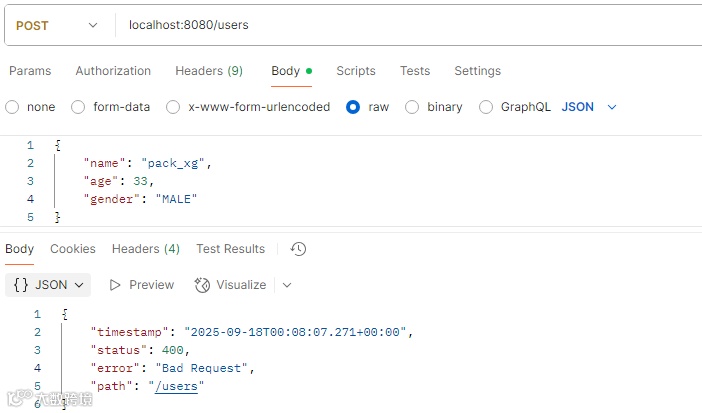702x413 pixels.
Task: Select the GraphQL body radio option
Action: (486, 107)
